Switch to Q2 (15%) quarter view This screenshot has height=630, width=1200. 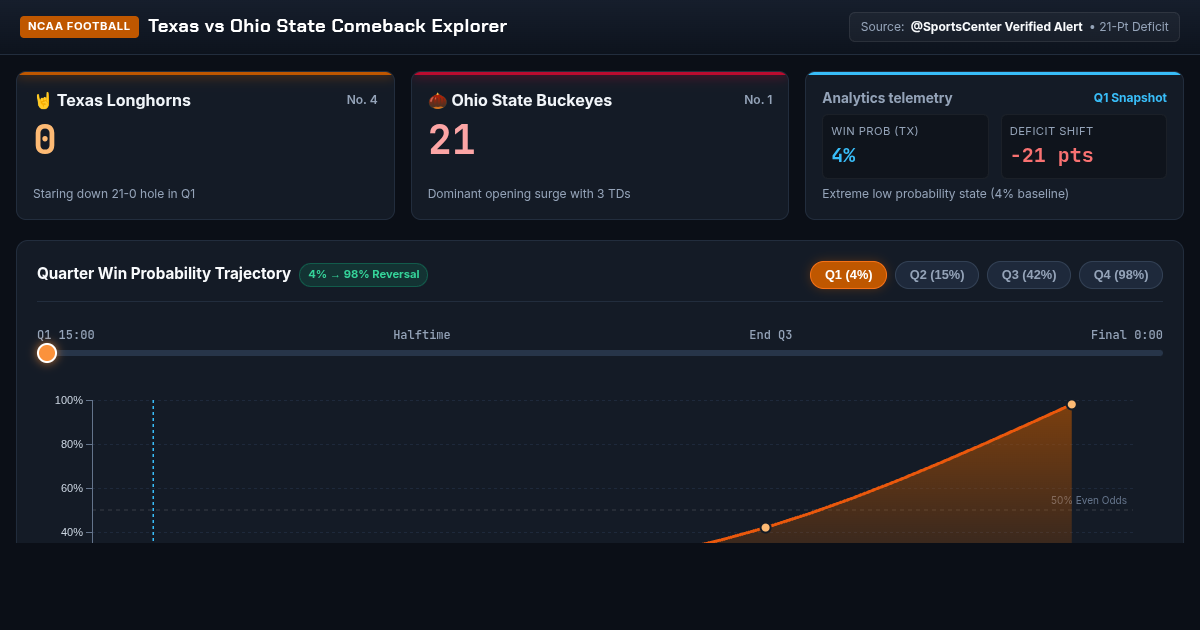click(937, 275)
